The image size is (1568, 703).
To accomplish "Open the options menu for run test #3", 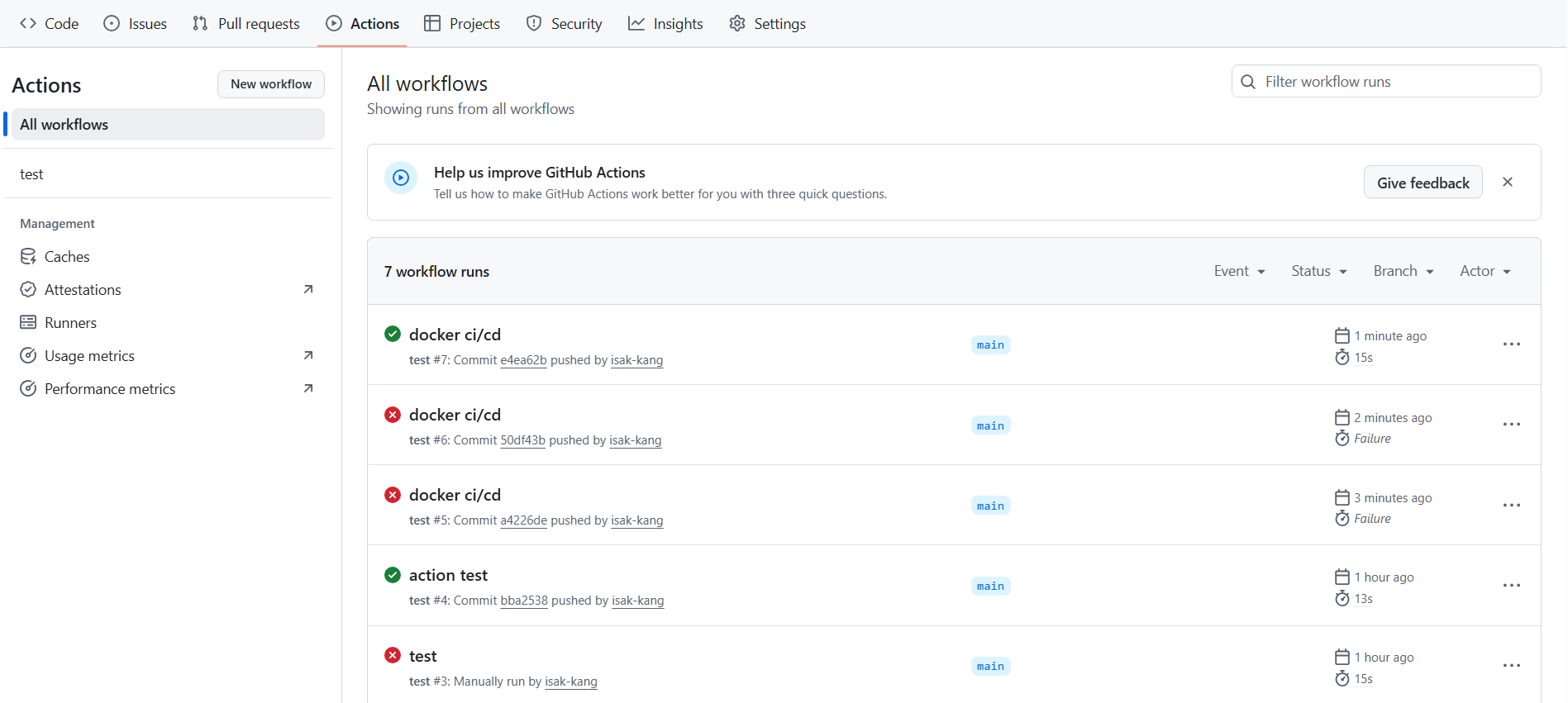I will pos(1511,666).
